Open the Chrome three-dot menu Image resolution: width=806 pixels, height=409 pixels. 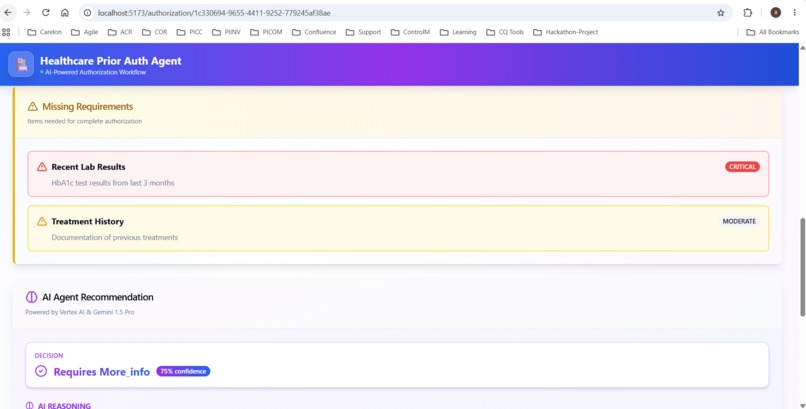(x=795, y=13)
